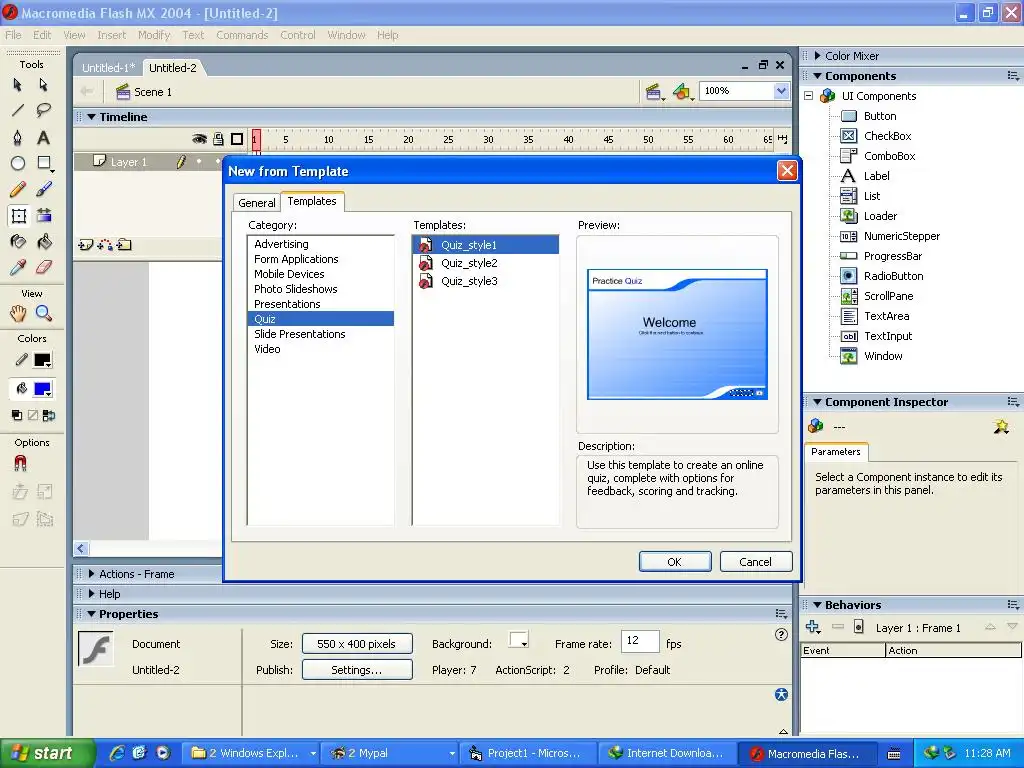Screen dimensions: 1024x768
Task: Click the Add Behavior plus icon
Action: click(812, 627)
